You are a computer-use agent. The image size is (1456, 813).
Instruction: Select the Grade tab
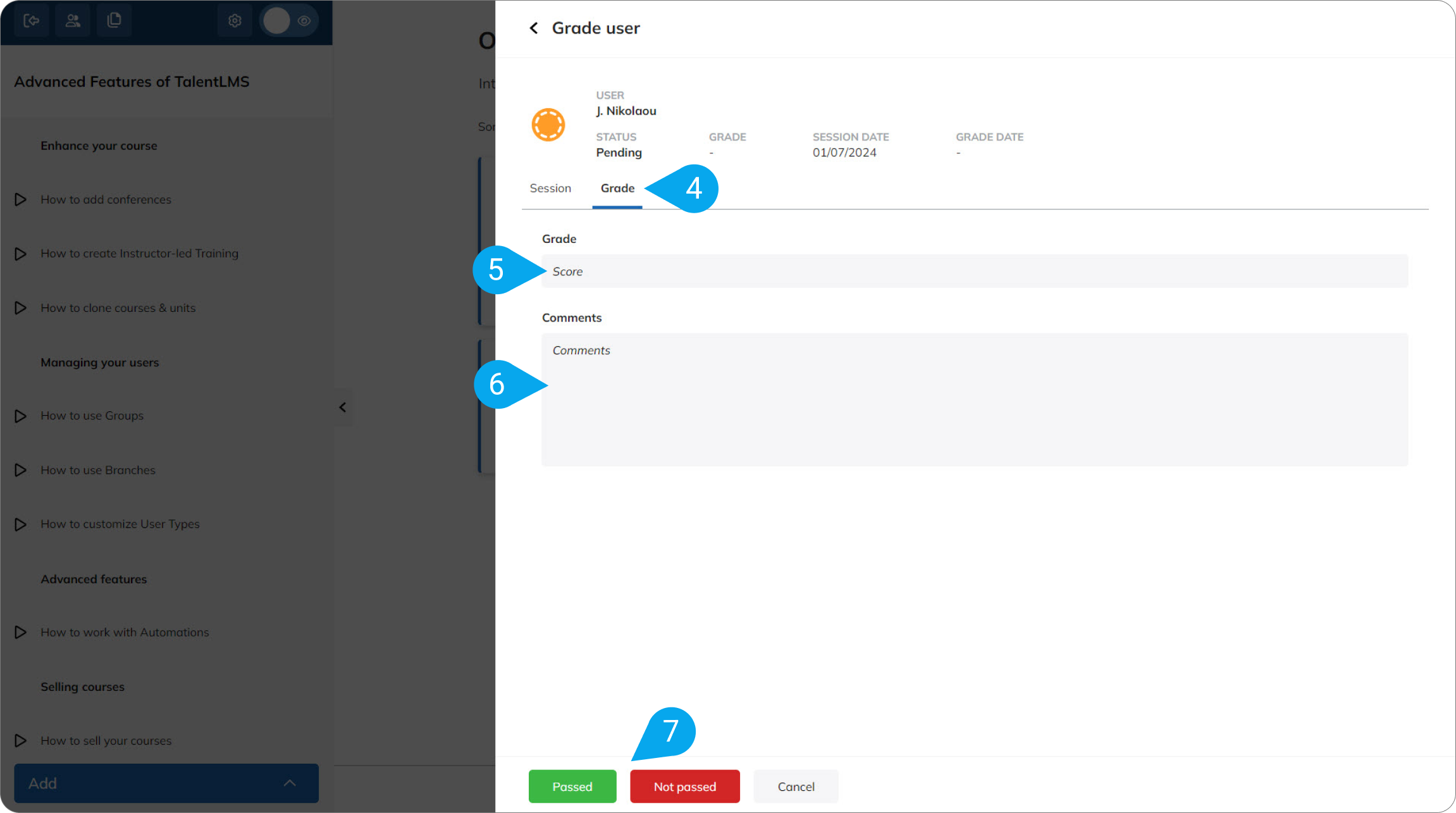[617, 188]
